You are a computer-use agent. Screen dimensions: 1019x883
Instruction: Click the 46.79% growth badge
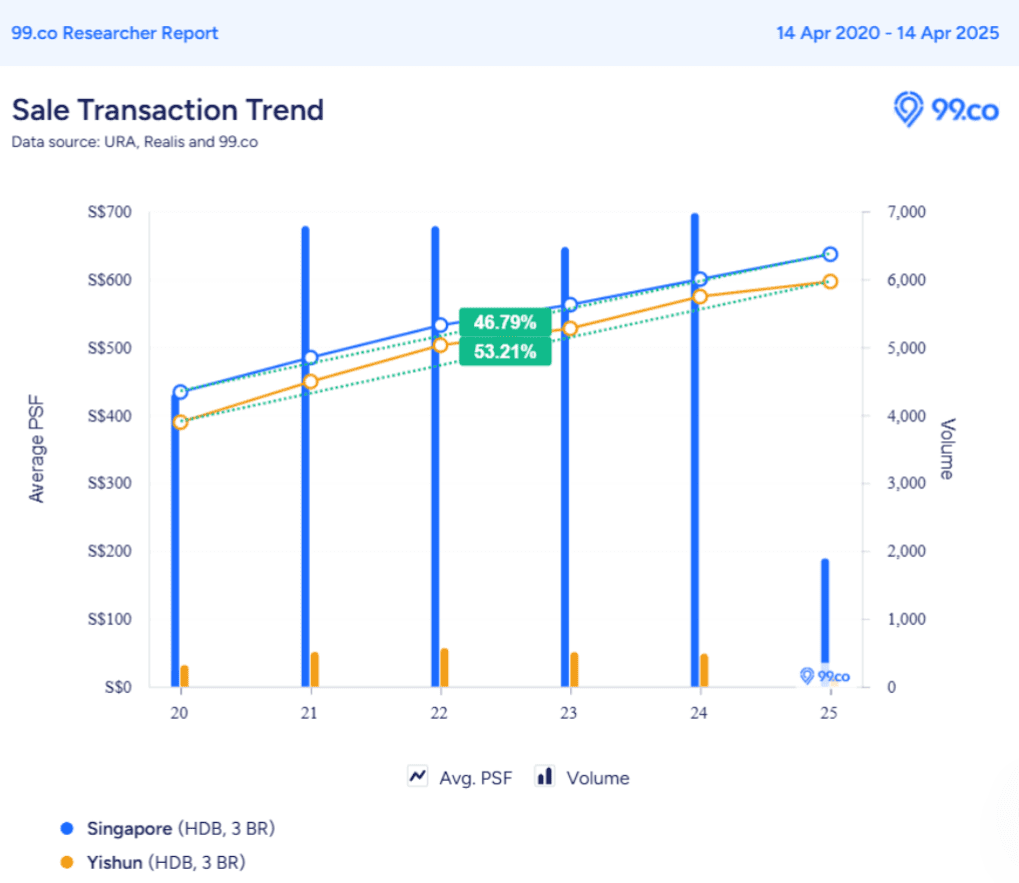click(x=505, y=322)
